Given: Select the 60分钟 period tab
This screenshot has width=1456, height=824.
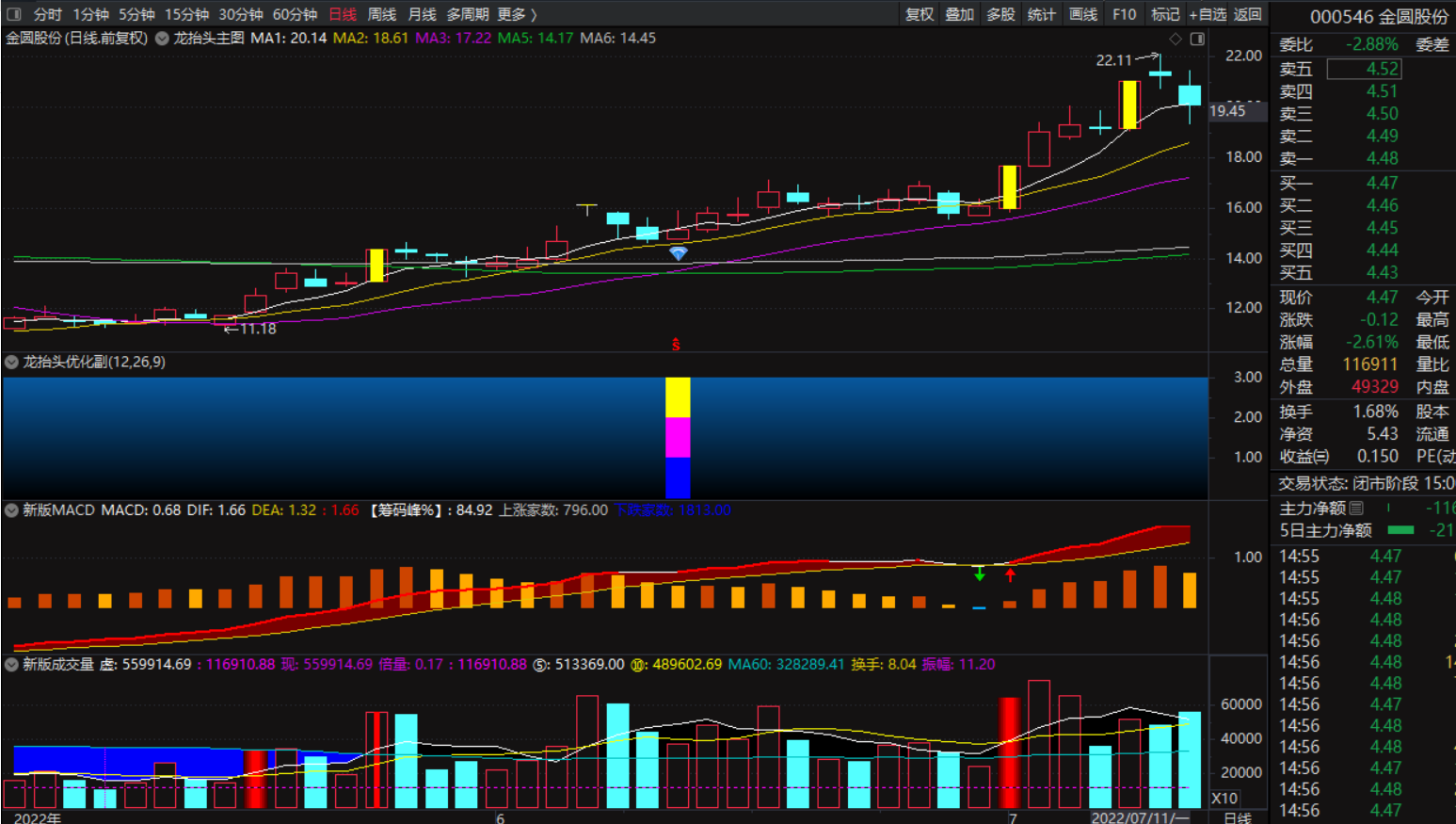Looking at the screenshot, I should (x=295, y=14).
